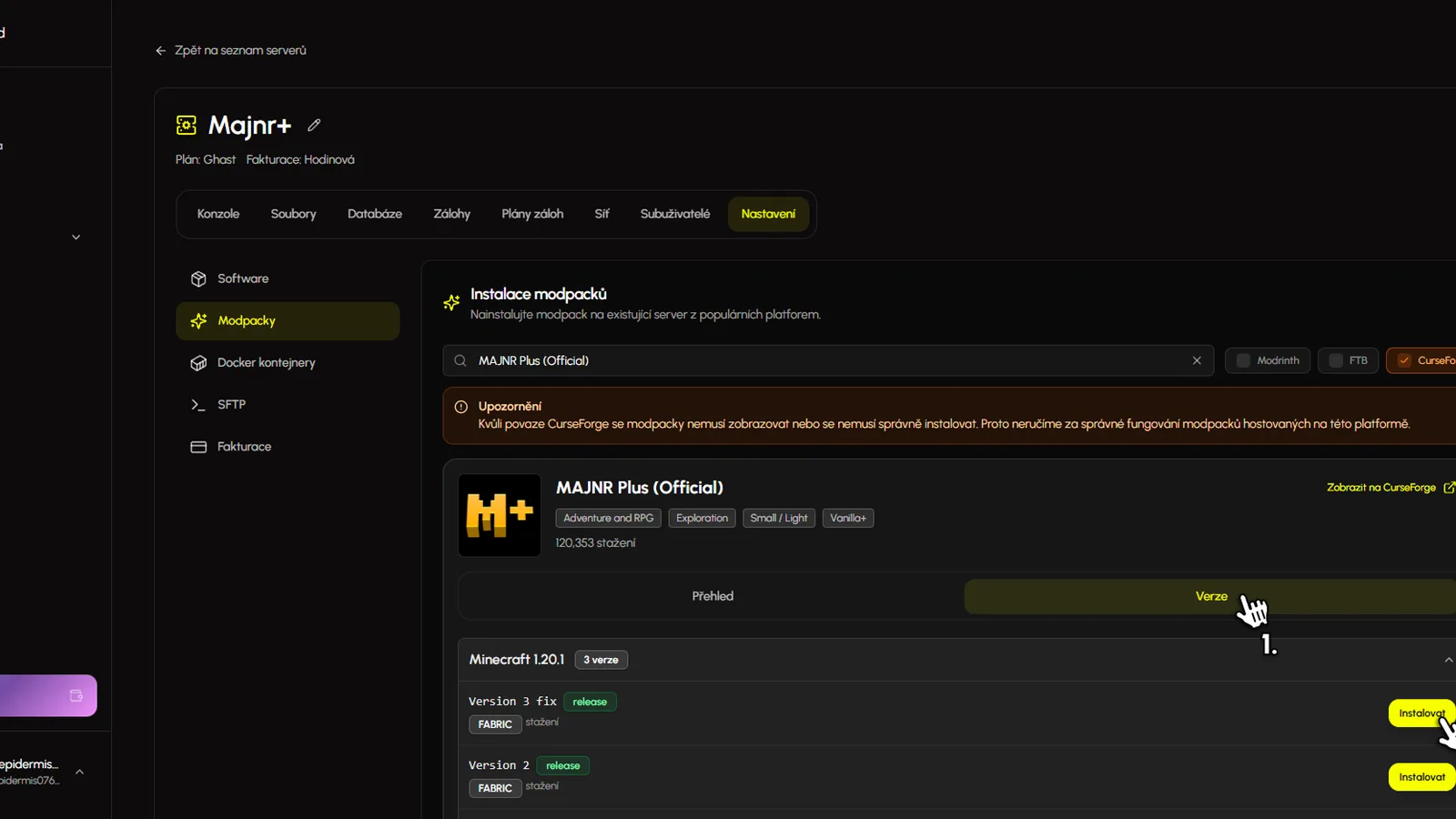Switch to the Konzole tab

(x=218, y=214)
